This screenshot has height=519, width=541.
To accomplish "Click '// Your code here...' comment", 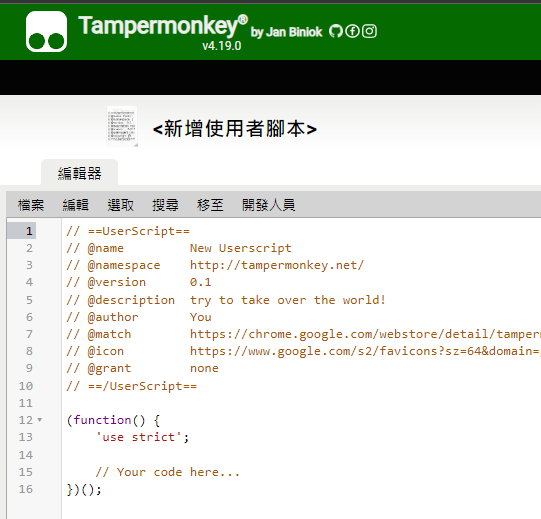I will tap(167, 472).
